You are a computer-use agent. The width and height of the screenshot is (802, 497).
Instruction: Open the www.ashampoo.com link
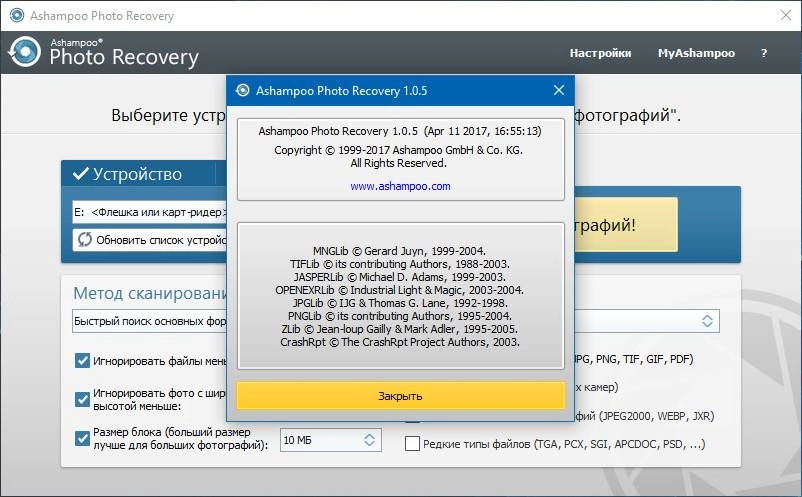point(400,186)
